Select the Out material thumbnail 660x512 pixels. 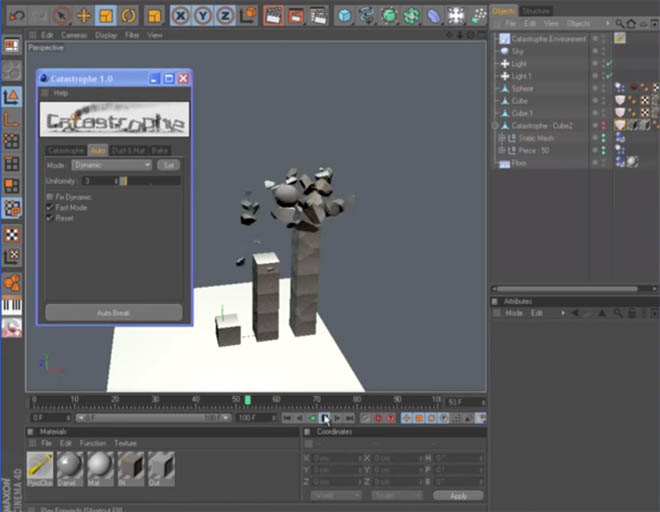pyautogui.click(x=161, y=469)
